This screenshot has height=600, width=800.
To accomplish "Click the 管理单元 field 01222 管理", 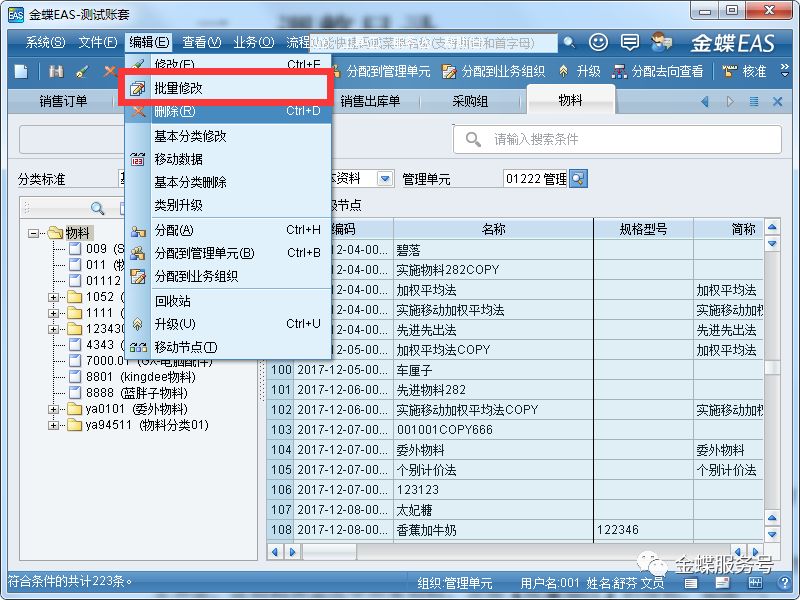I will pos(535,179).
